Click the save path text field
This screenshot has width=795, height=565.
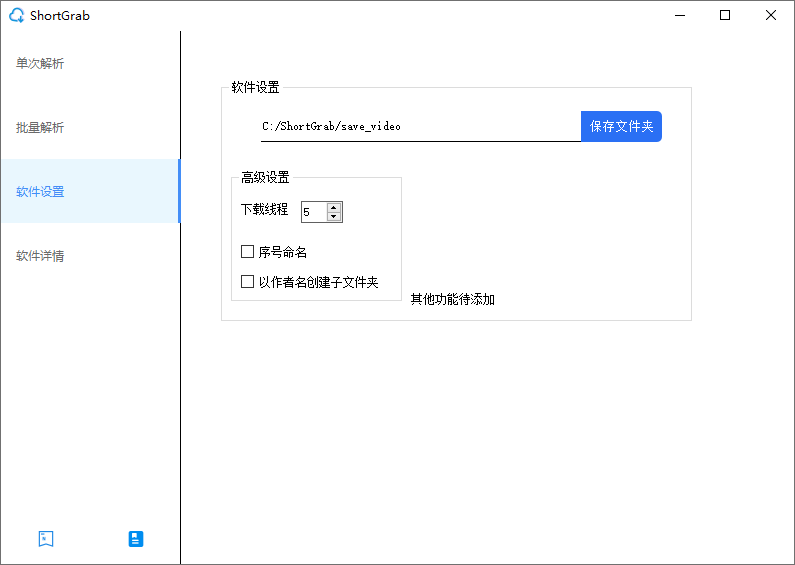(420, 127)
